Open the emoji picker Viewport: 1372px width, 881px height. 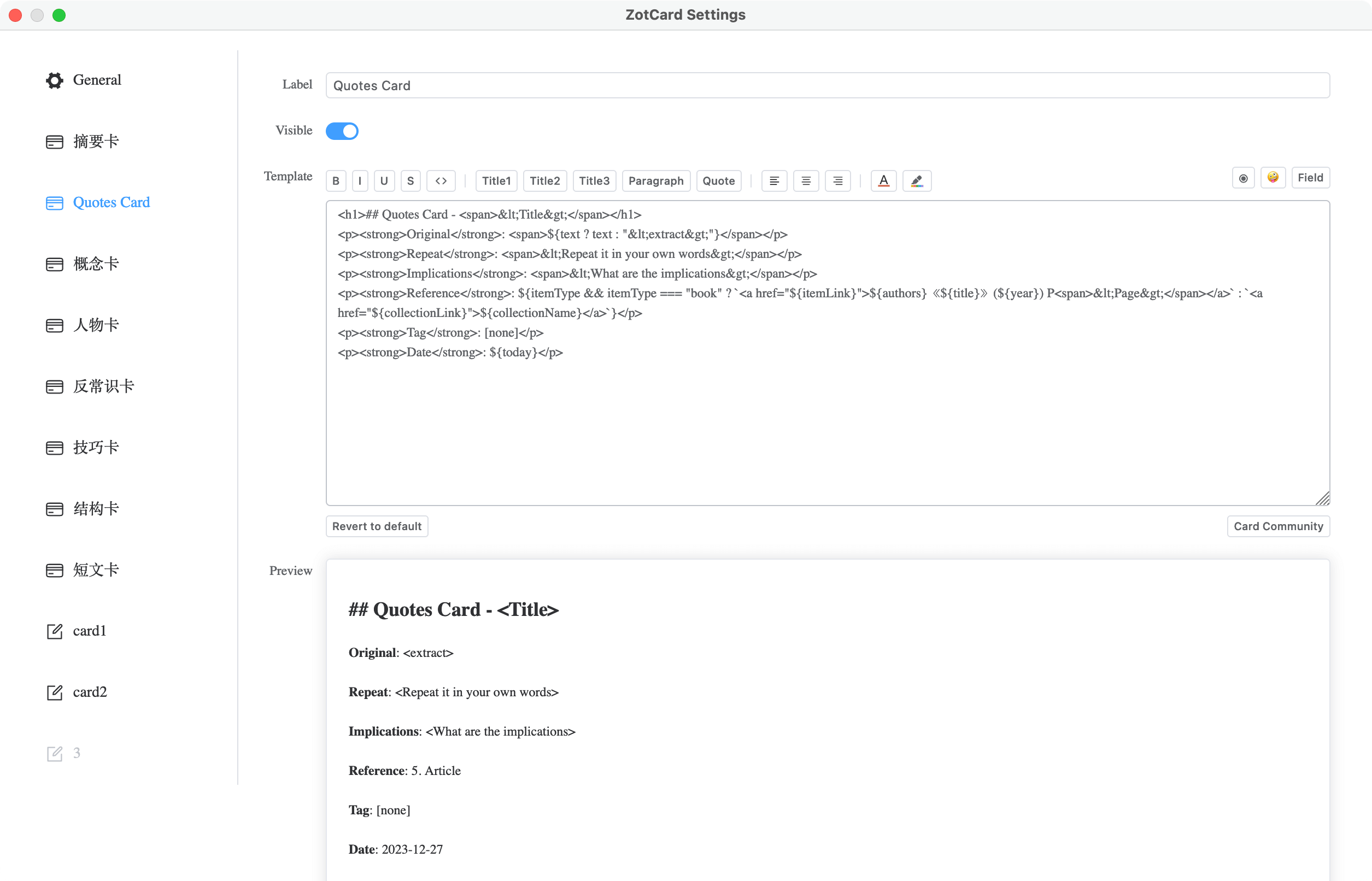(1273, 177)
